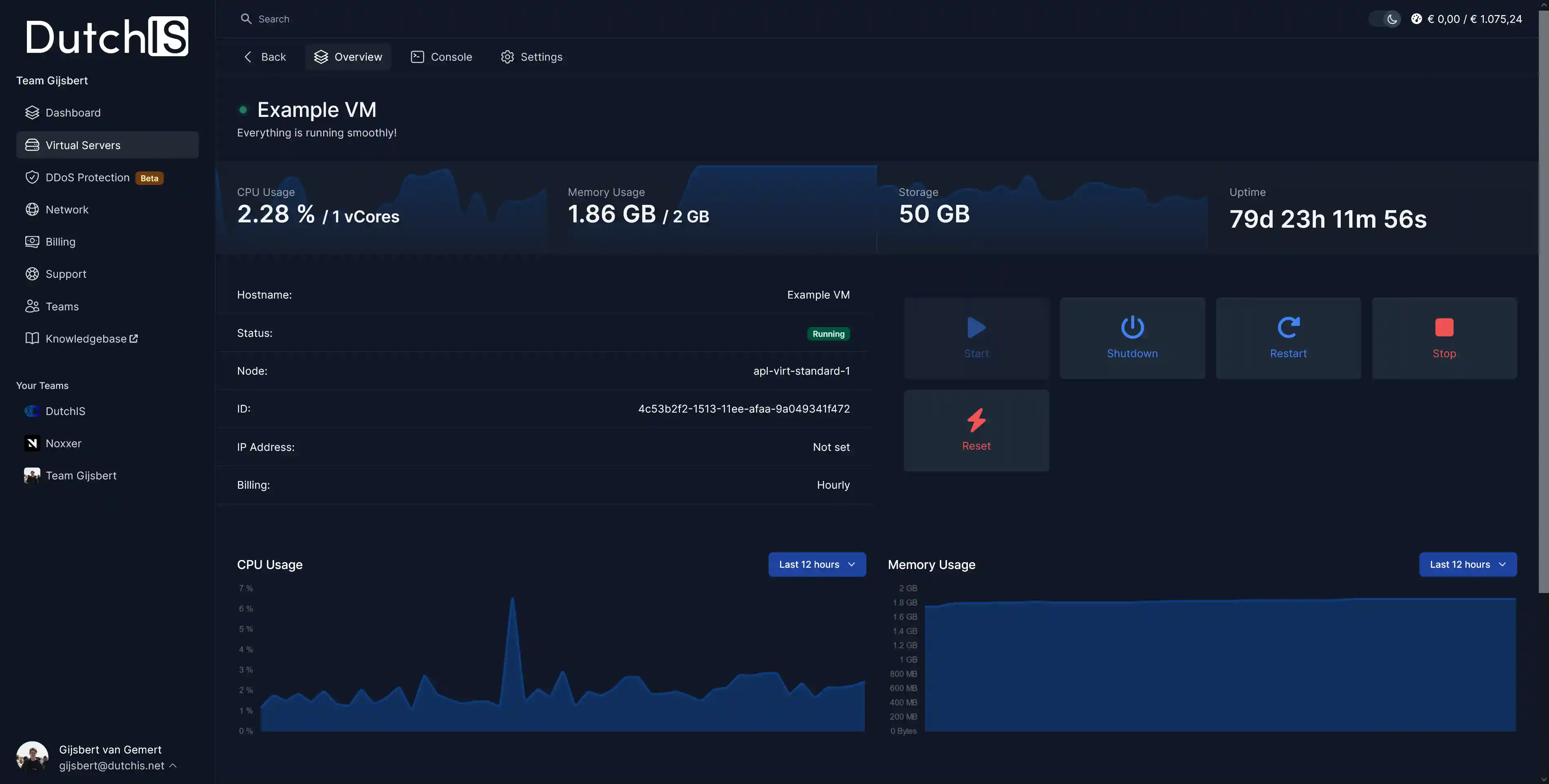Viewport: 1549px width, 784px height.
Task: Click the Running status badge
Action: [828, 334]
